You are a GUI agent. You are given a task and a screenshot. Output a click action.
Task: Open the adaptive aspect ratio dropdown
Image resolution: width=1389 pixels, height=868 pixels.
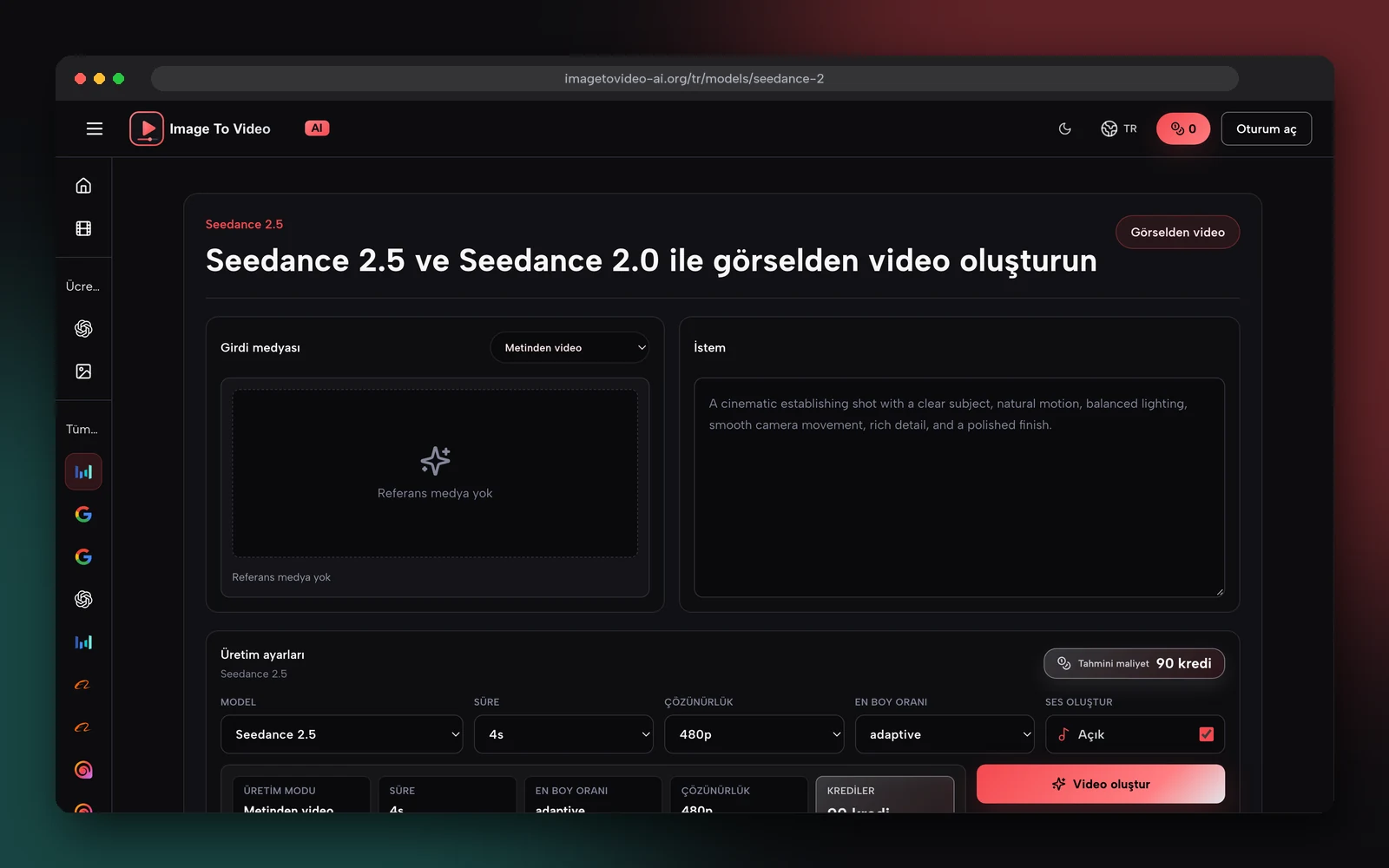[945, 734]
